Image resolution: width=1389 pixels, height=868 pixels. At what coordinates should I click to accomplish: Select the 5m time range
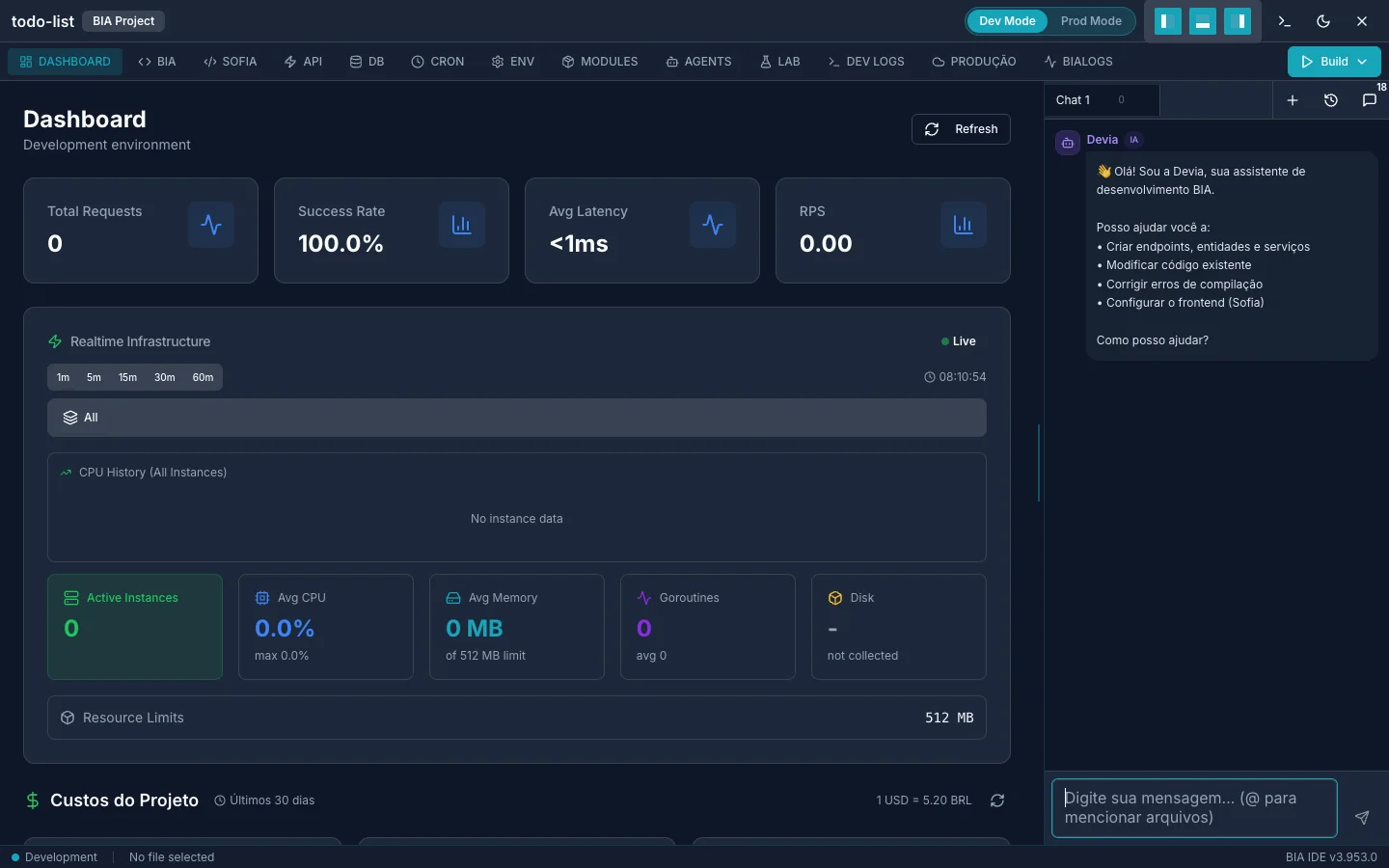[94, 377]
